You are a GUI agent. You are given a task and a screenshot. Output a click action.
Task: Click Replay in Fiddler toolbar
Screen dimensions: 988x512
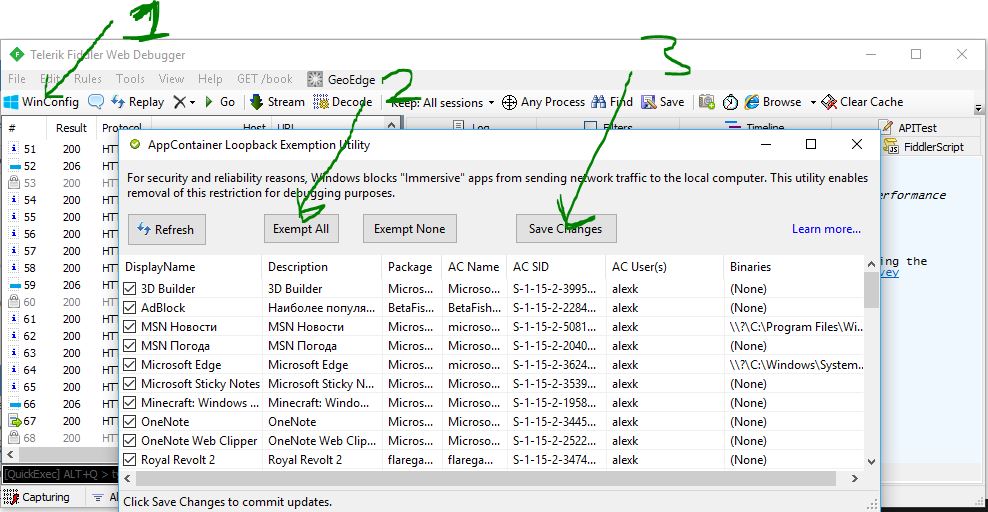pyautogui.click(x=137, y=102)
